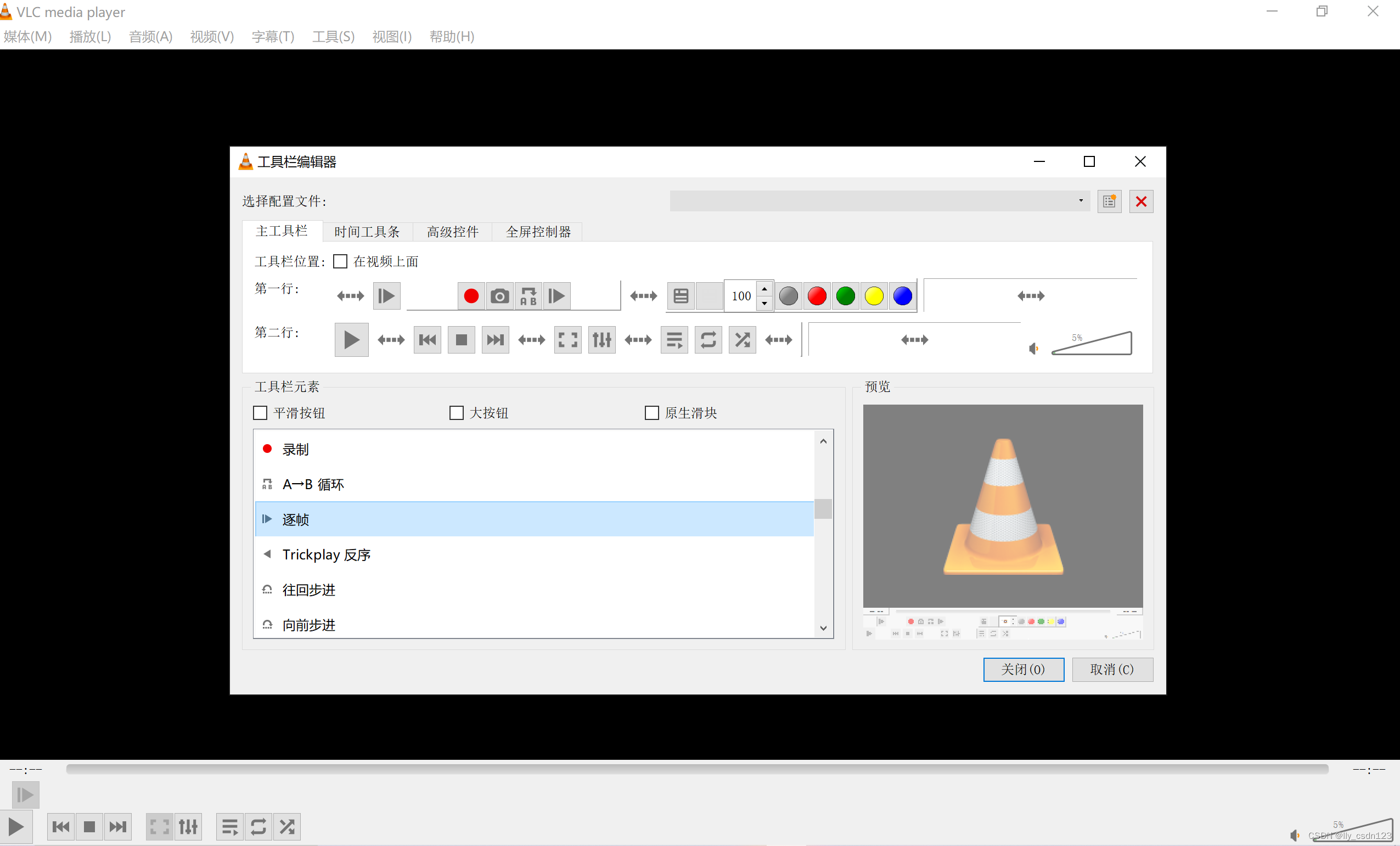1400x846 pixels.
Task: Click the fullscreen icon in second row
Action: tap(567, 340)
